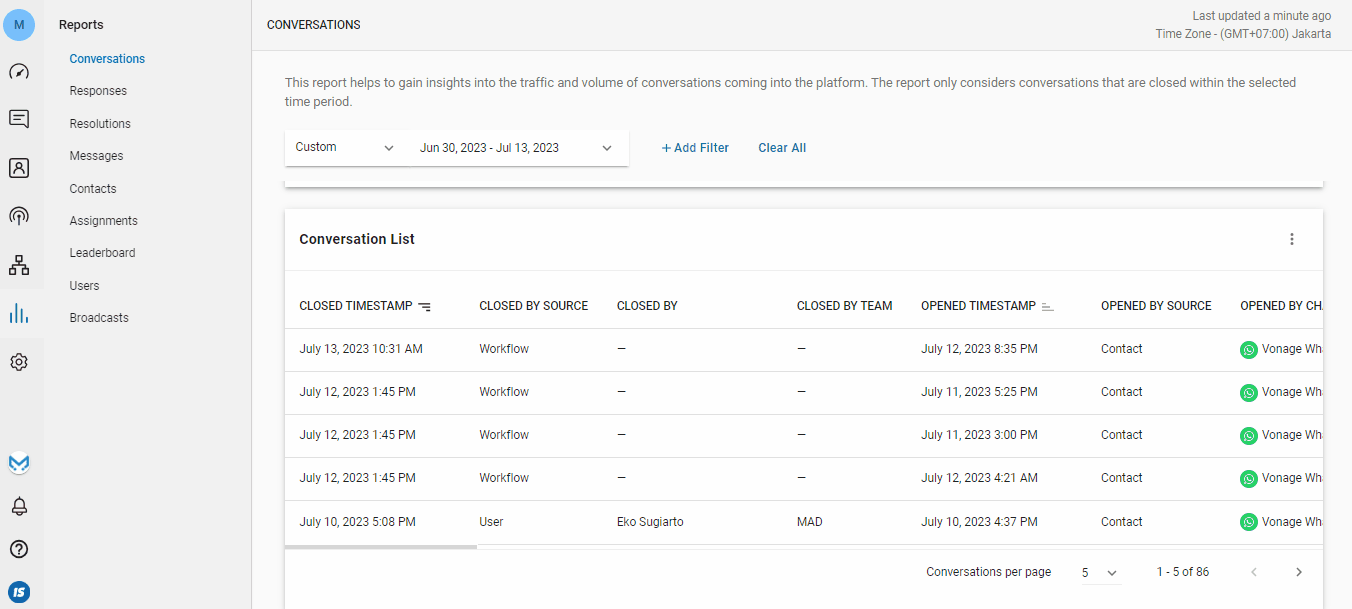Click the table's horizontal scrollbar

coord(381,547)
